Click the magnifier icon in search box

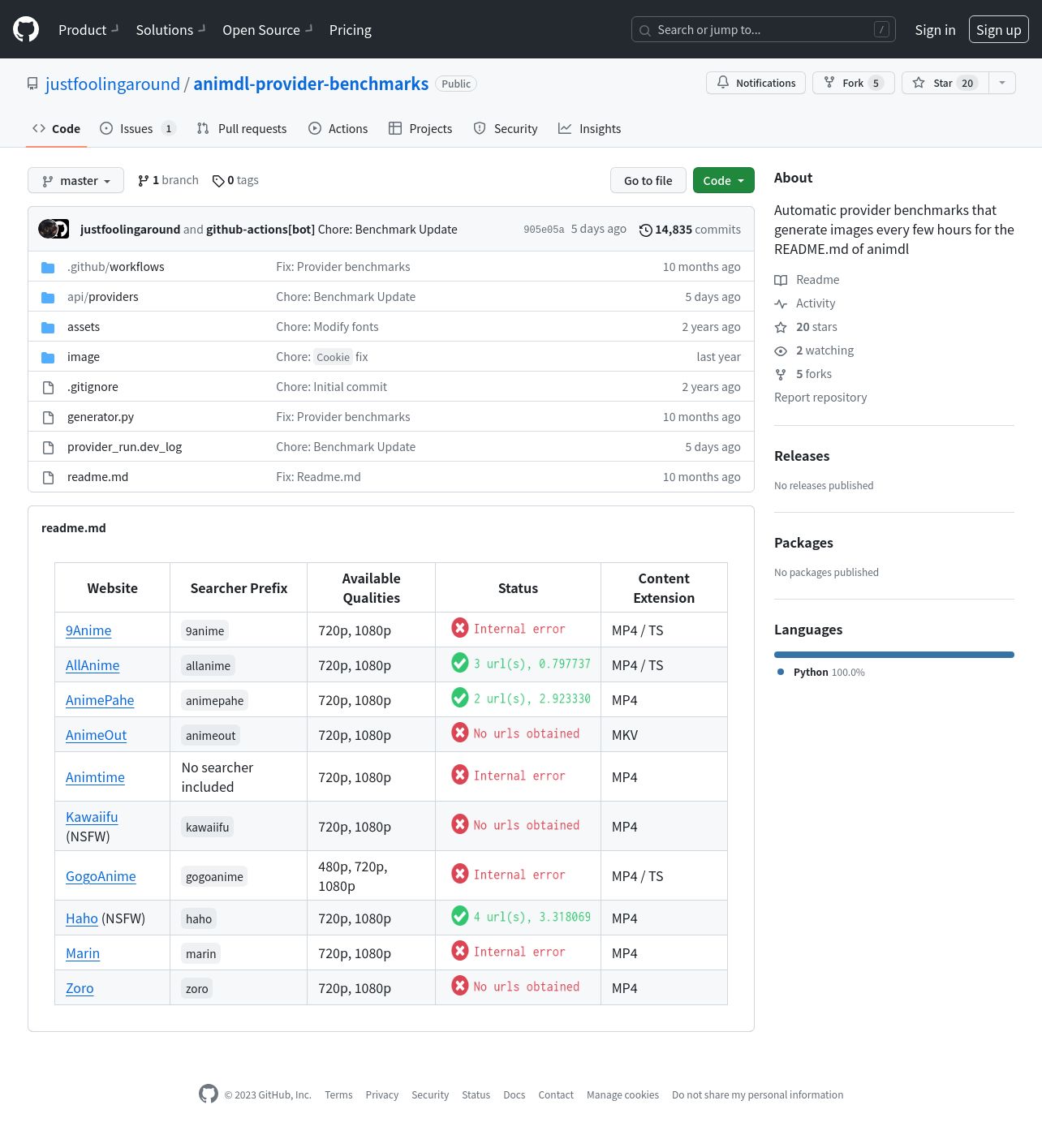pos(645,30)
